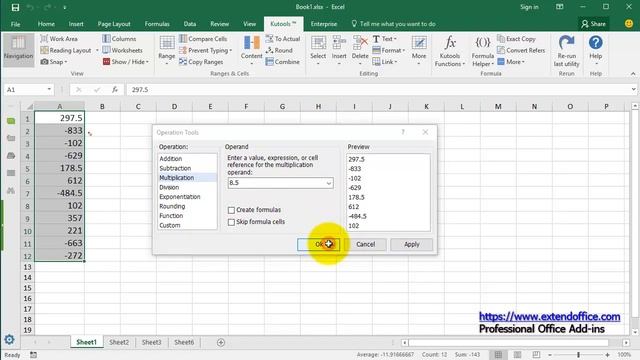Click Exact Copy tool

(516, 39)
